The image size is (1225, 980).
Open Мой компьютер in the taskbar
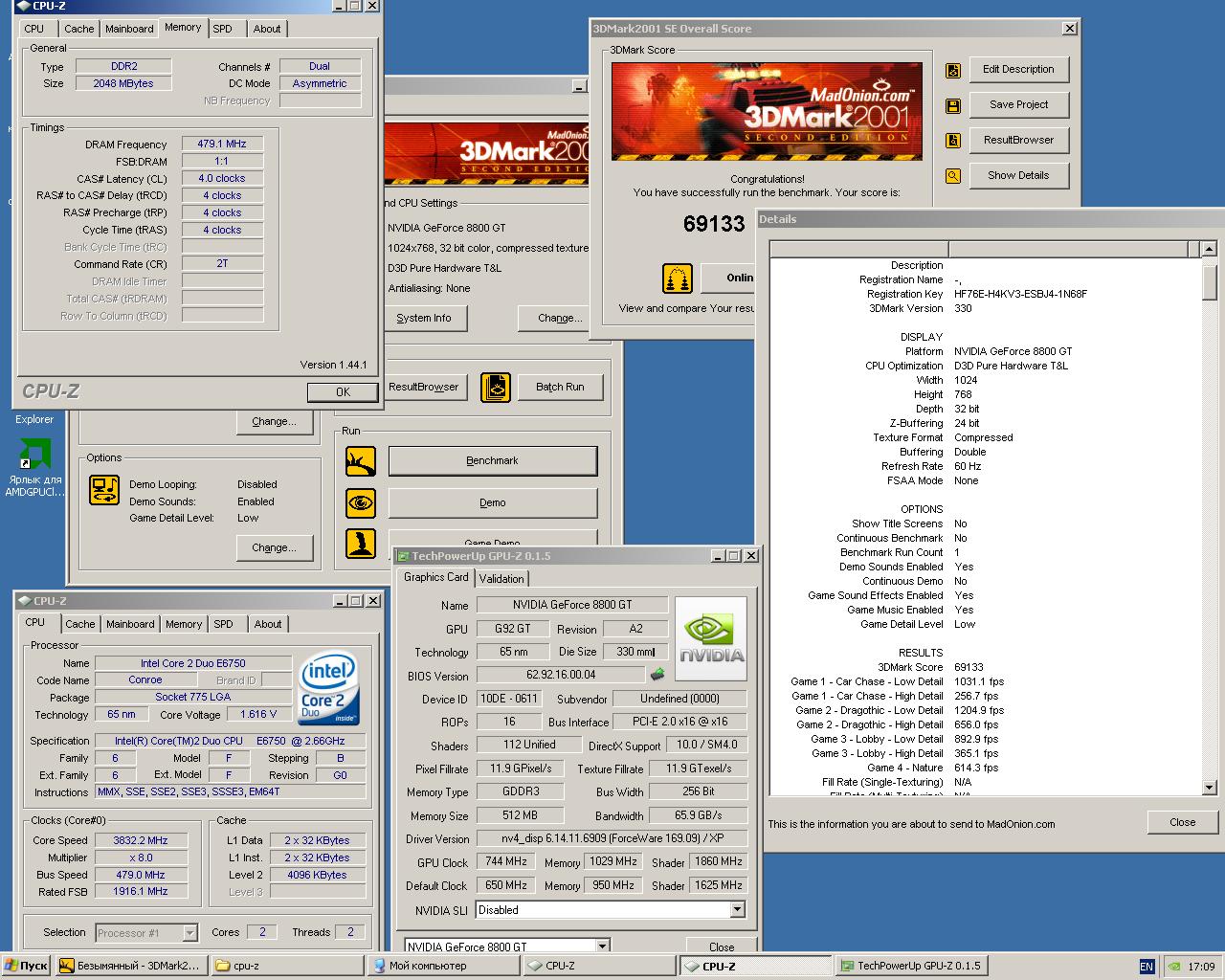[x=444, y=967]
